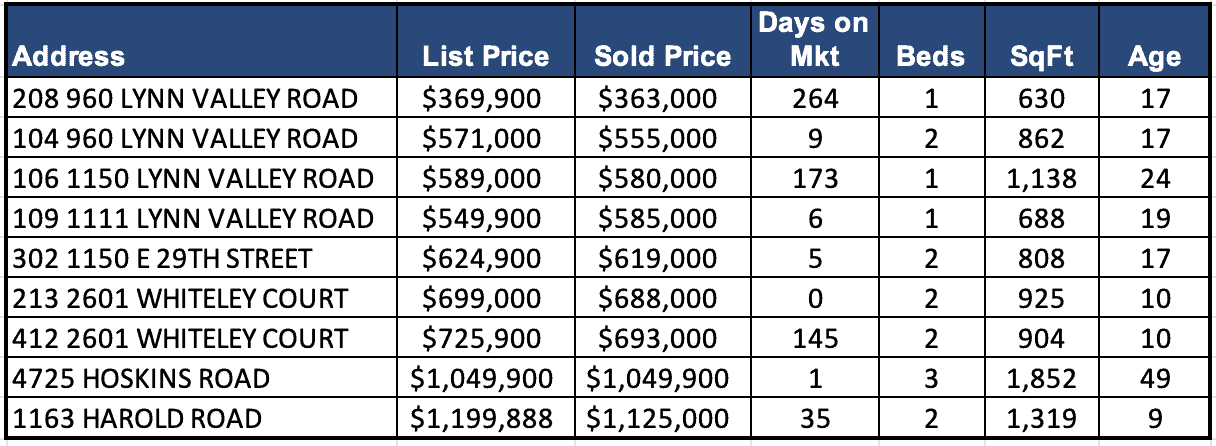
Task: Select the 109 1111 Lynn Valley Road cell
Action: pyautogui.click(x=191, y=218)
